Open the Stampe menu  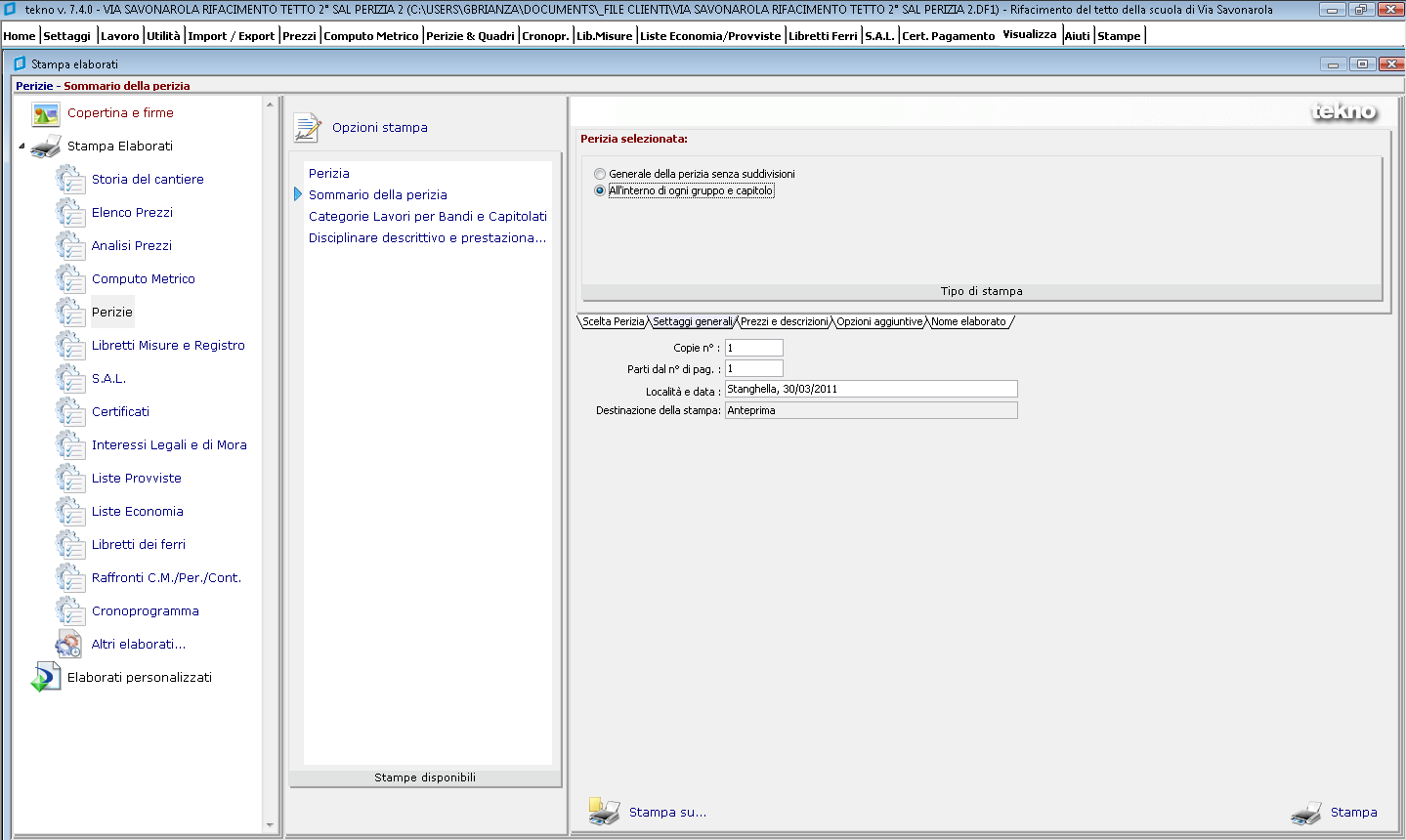coord(1120,36)
